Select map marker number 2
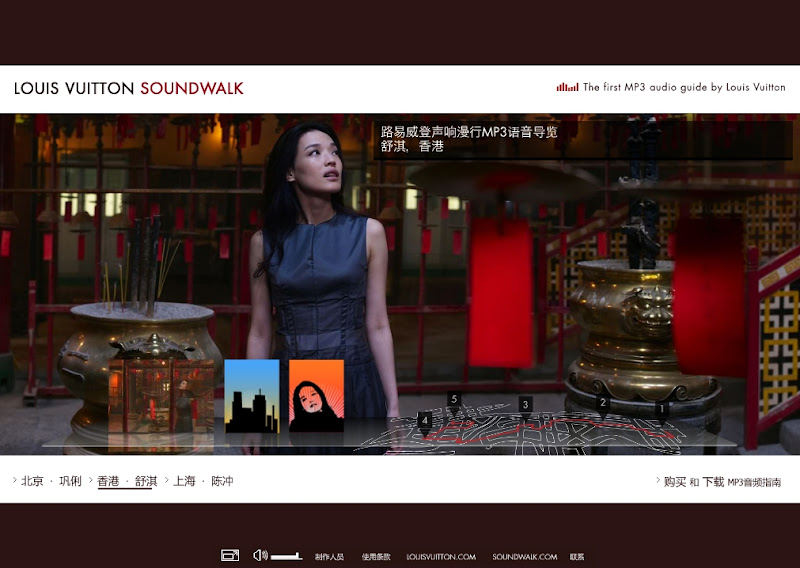800x568 pixels. pyautogui.click(x=603, y=403)
